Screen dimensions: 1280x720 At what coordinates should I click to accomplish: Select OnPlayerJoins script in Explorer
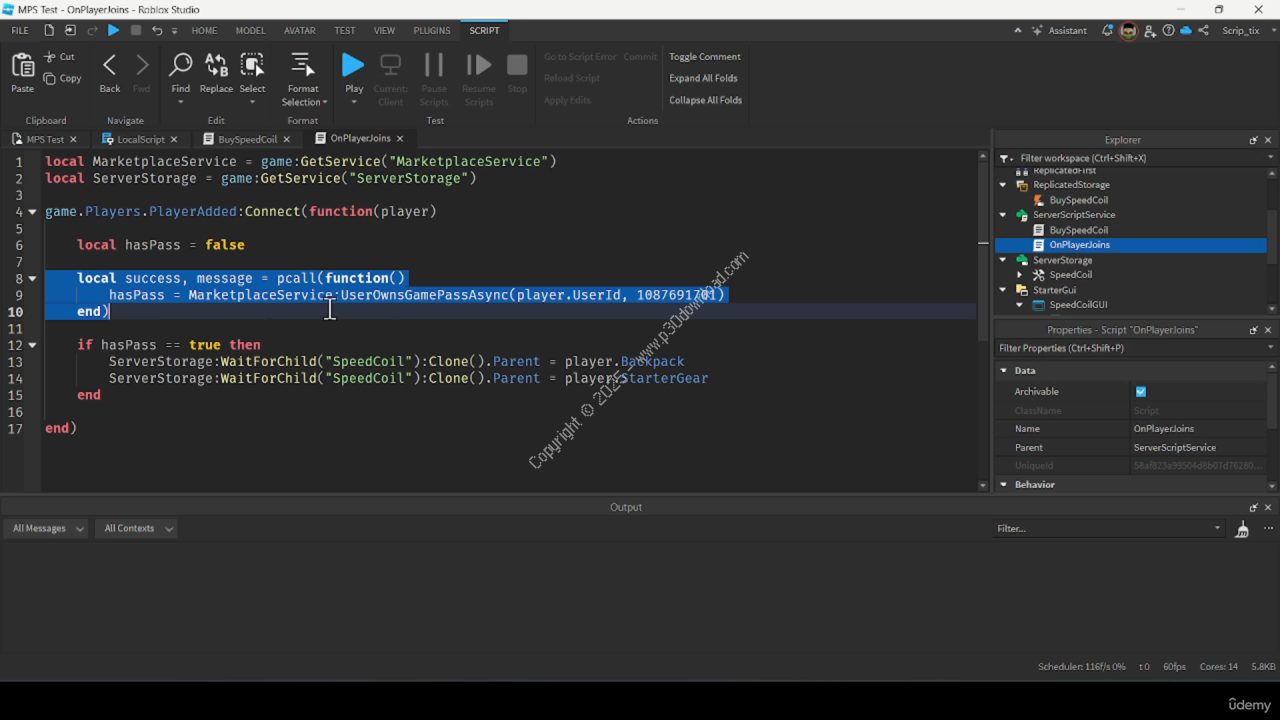tap(1079, 245)
